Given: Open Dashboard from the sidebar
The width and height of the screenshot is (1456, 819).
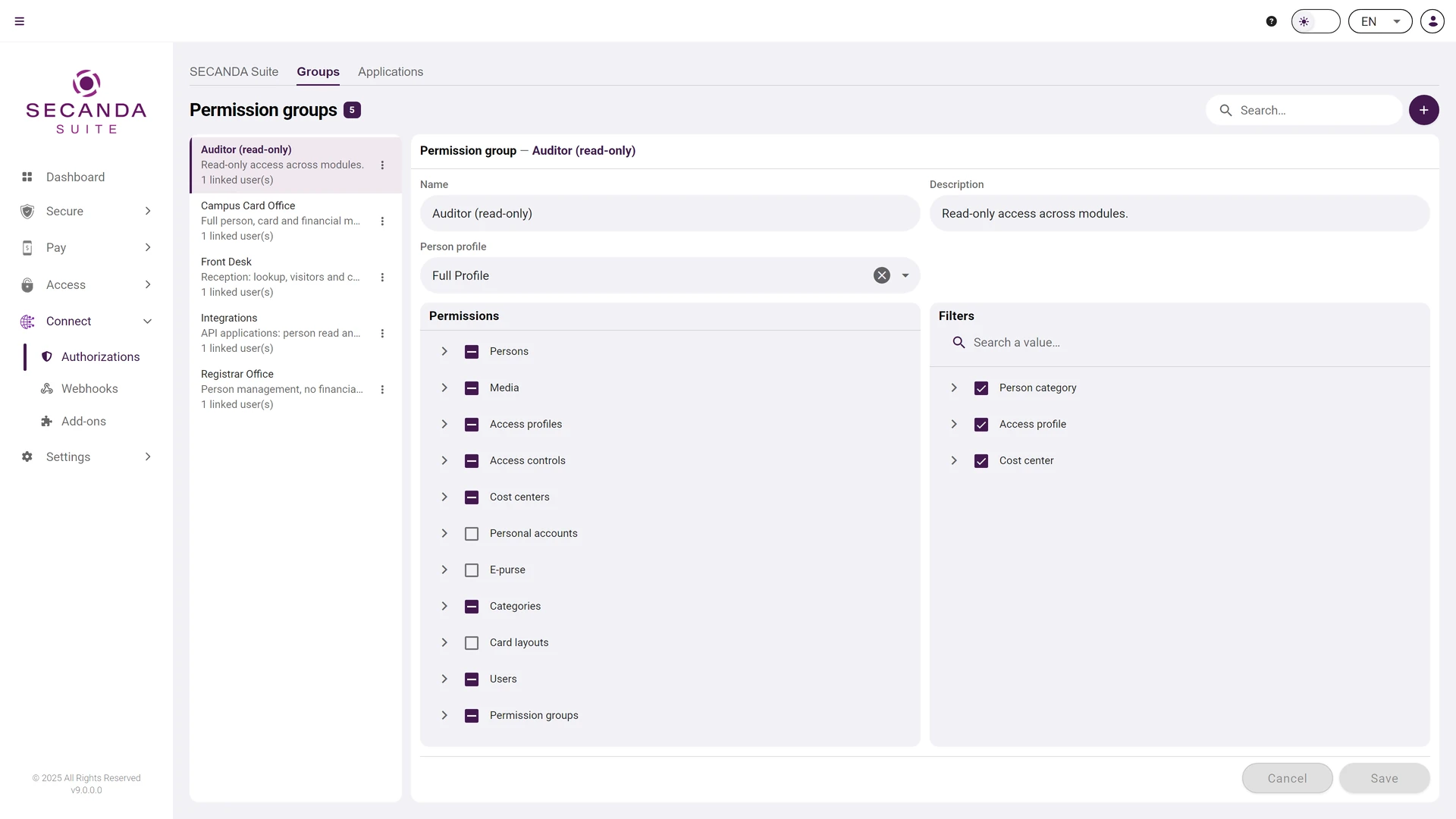Looking at the screenshot, I should coord(86,177).
